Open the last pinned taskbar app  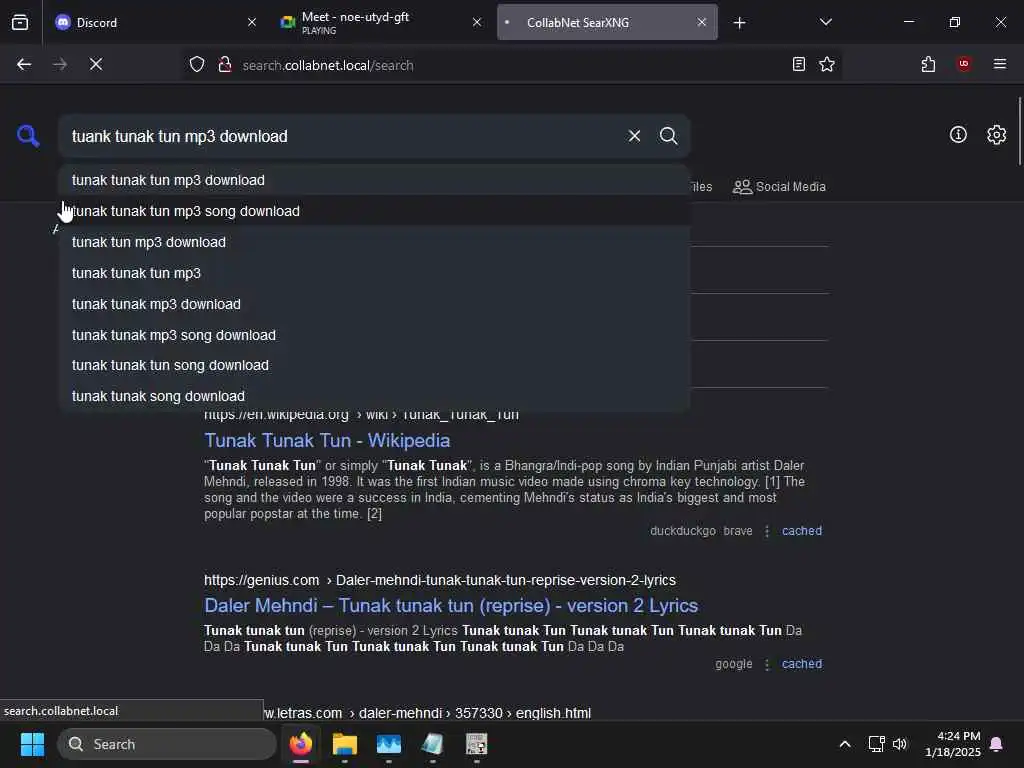point(476,744)
